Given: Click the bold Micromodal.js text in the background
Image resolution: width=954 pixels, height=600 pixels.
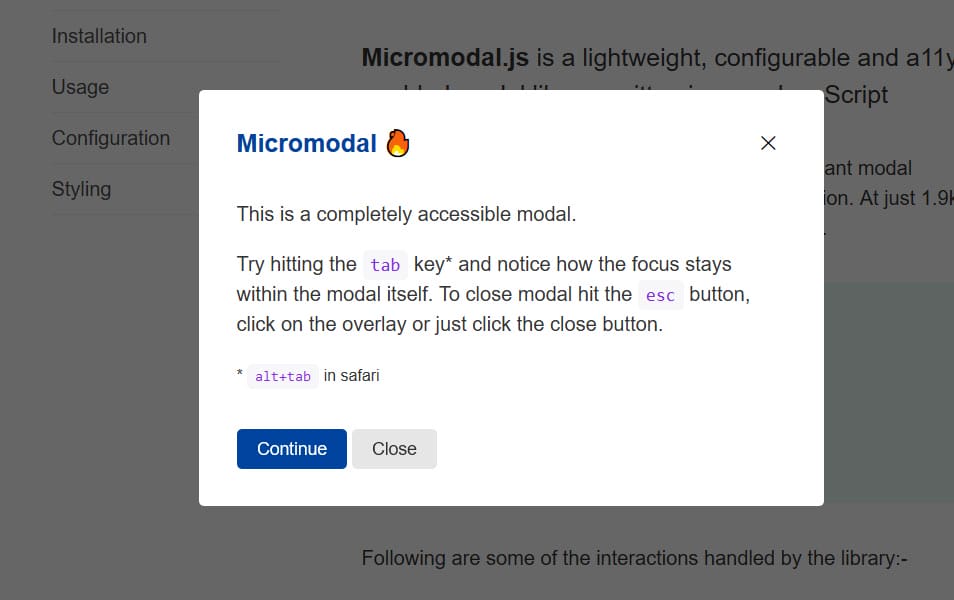Looking at the screenshot, I should [445, 57].
